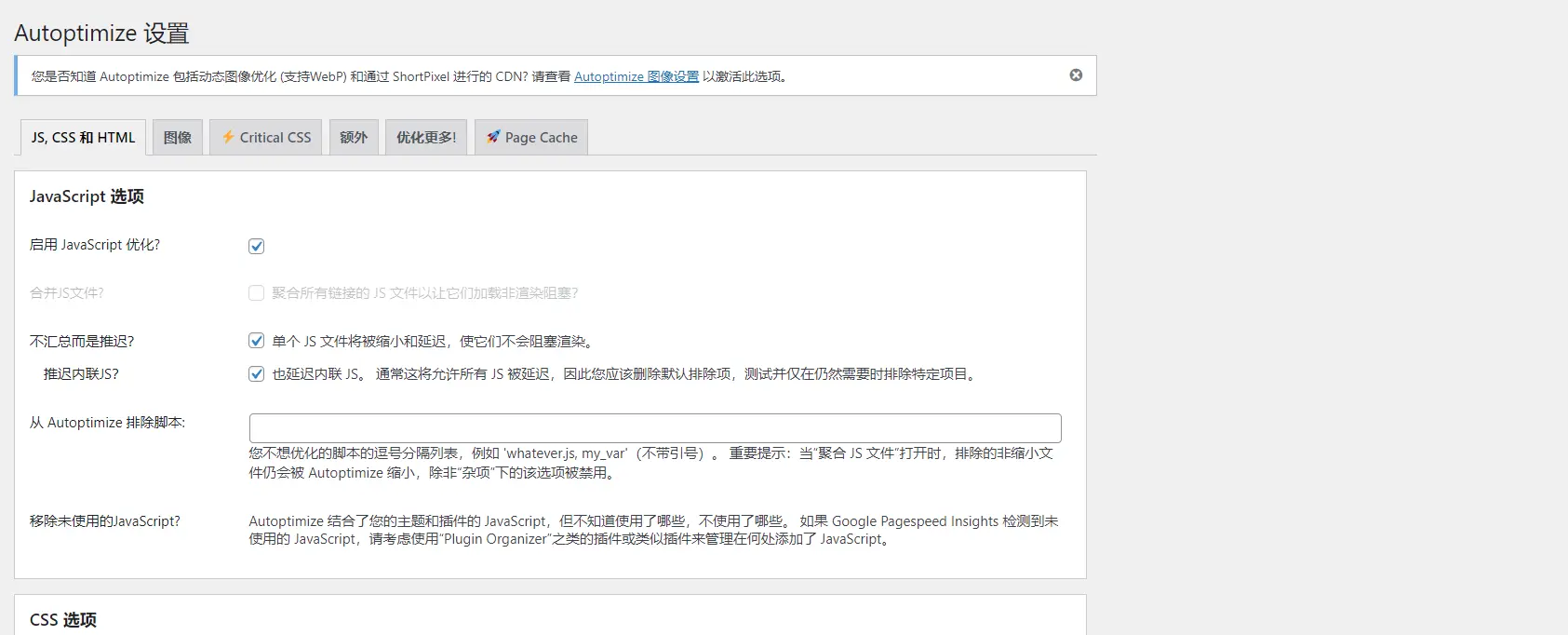Image resolution: width=1568 pixels, height=635 pixels.
Task: Click the text '聚合所有链接的 JS 文件'
Action: (342, 293)
